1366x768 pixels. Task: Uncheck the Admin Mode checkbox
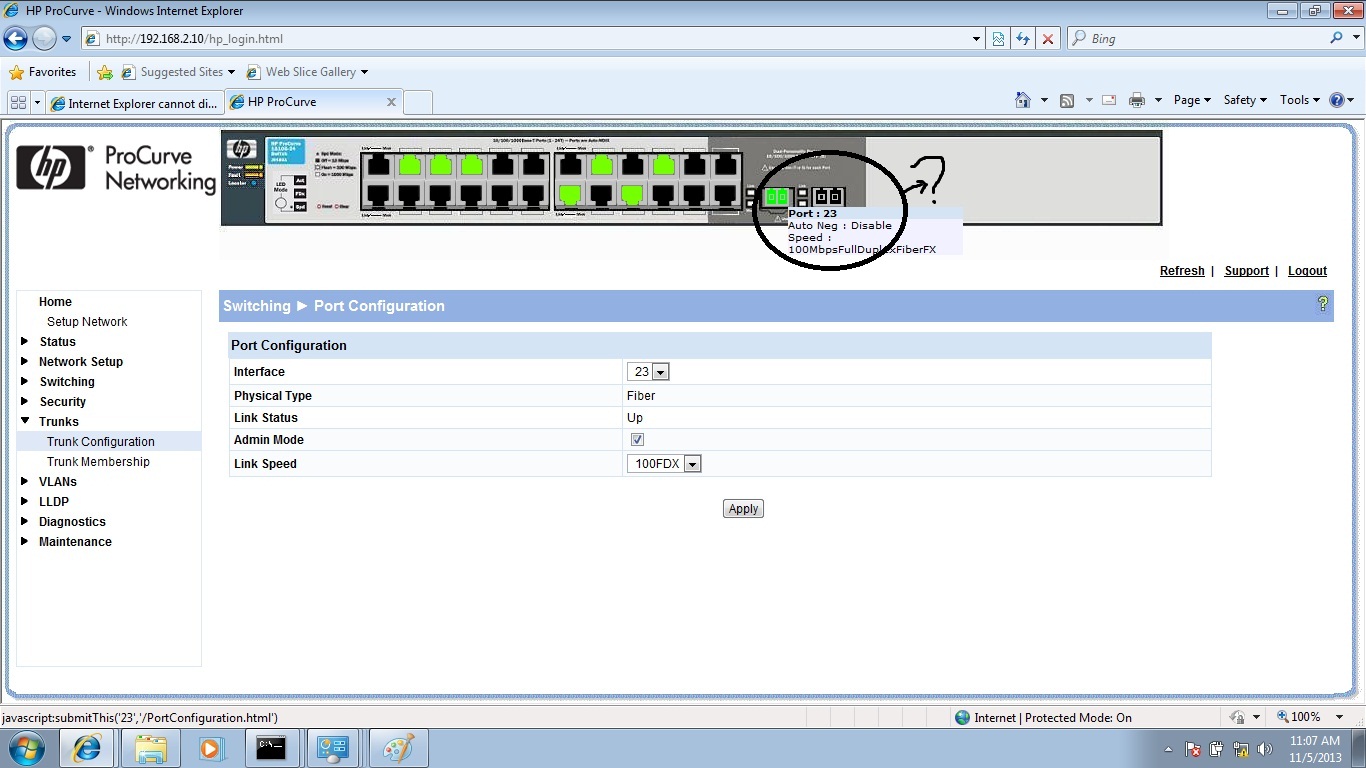pos(637,440)
